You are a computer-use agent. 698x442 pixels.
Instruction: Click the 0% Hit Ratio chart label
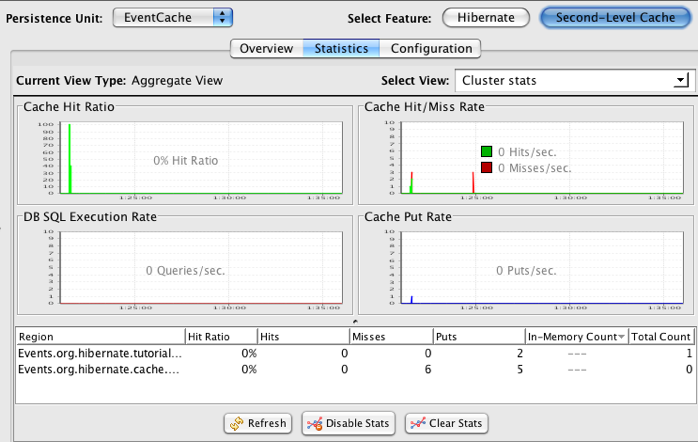(x=186, y=161)
